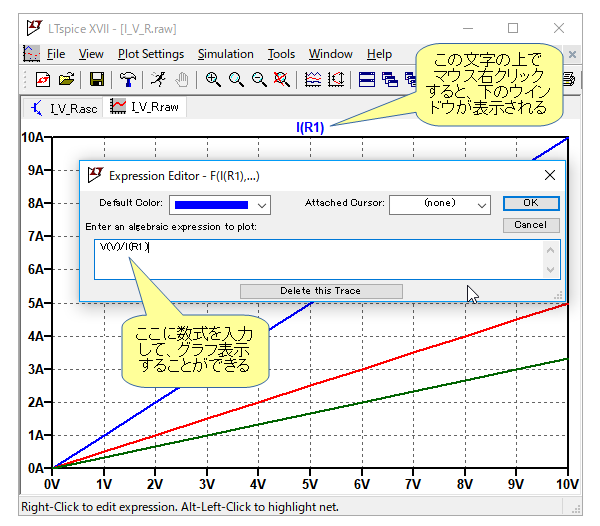Click the Save floppy disk icon
The width and height of the screenshot is (600, 526).
(x=97, y=79)
